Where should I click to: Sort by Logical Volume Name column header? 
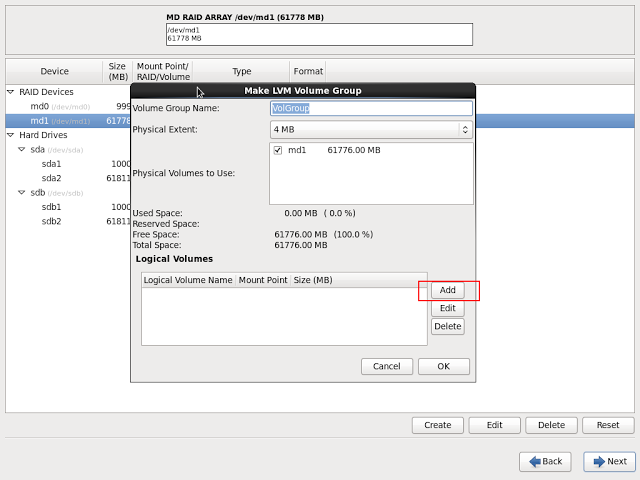pyautogui.click(x=188, y=281)
